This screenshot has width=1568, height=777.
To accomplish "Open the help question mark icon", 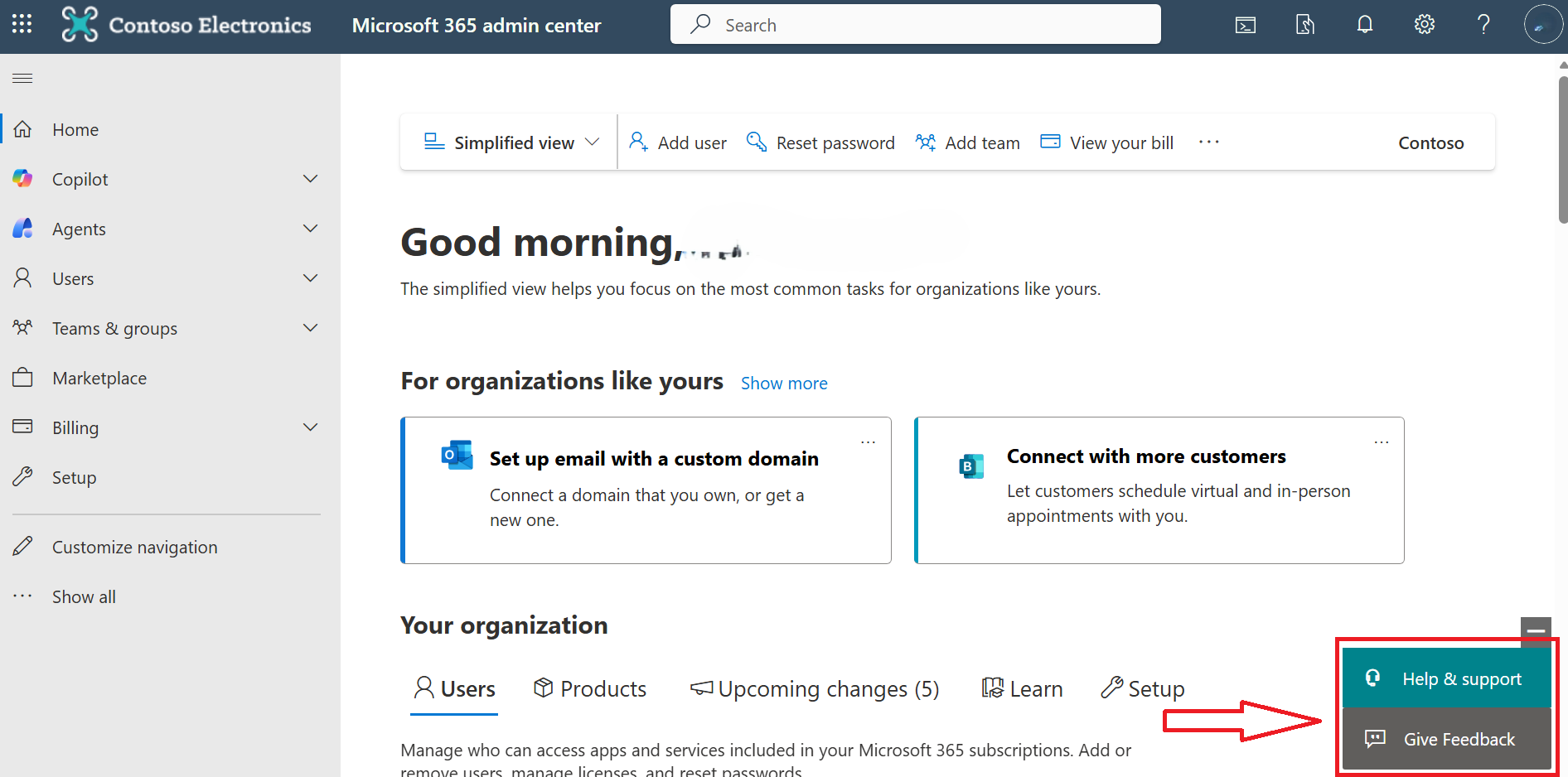I will [1483, 25].
